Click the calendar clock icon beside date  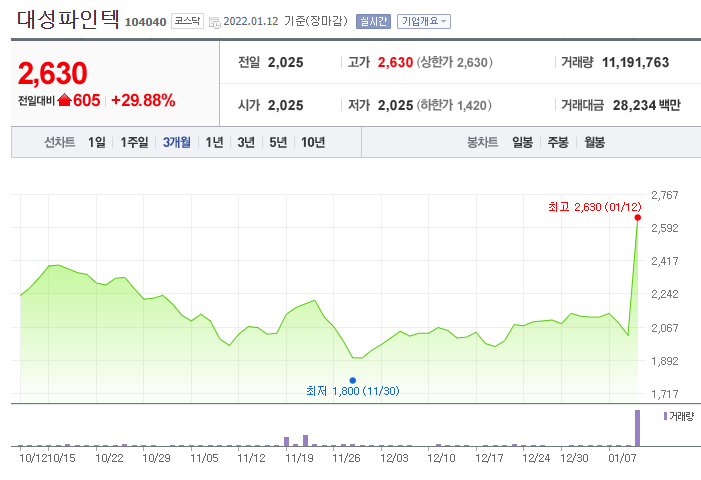click(x=215, y=22)
